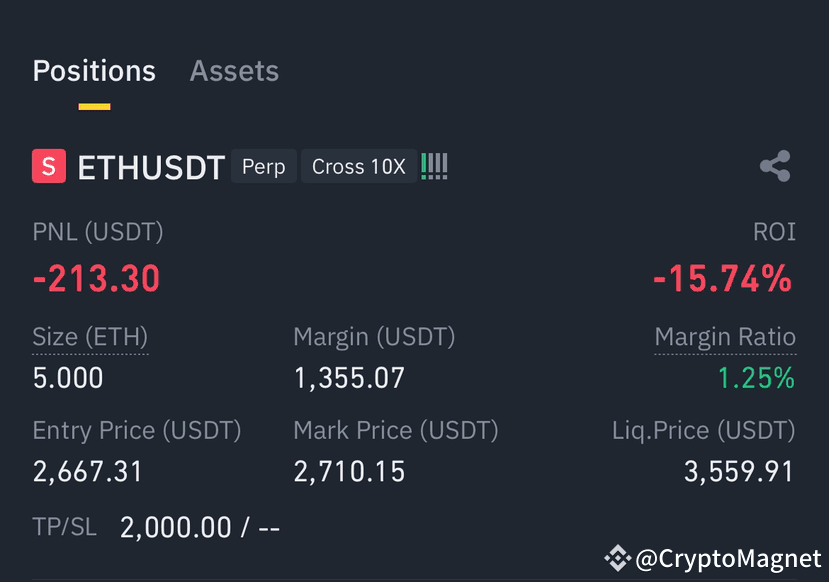
Task: Click the ETHUSDT symbol name
Action: pos(151,167)
